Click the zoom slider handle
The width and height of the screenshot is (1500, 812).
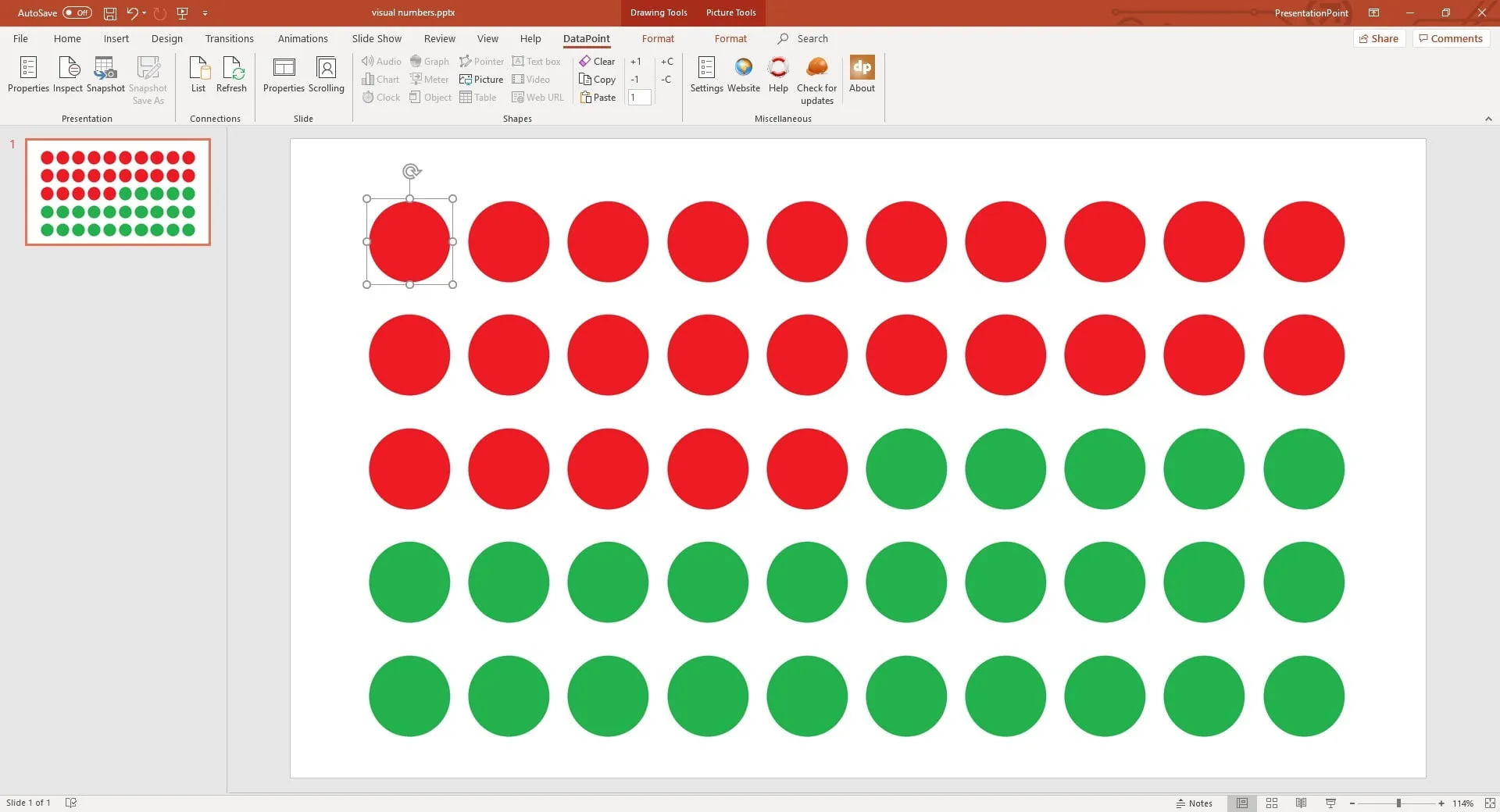coord(1398,803)
